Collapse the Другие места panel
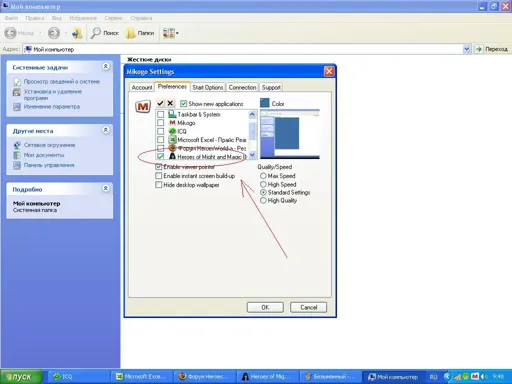The image size is (512, 384). (x=106, y=130)
